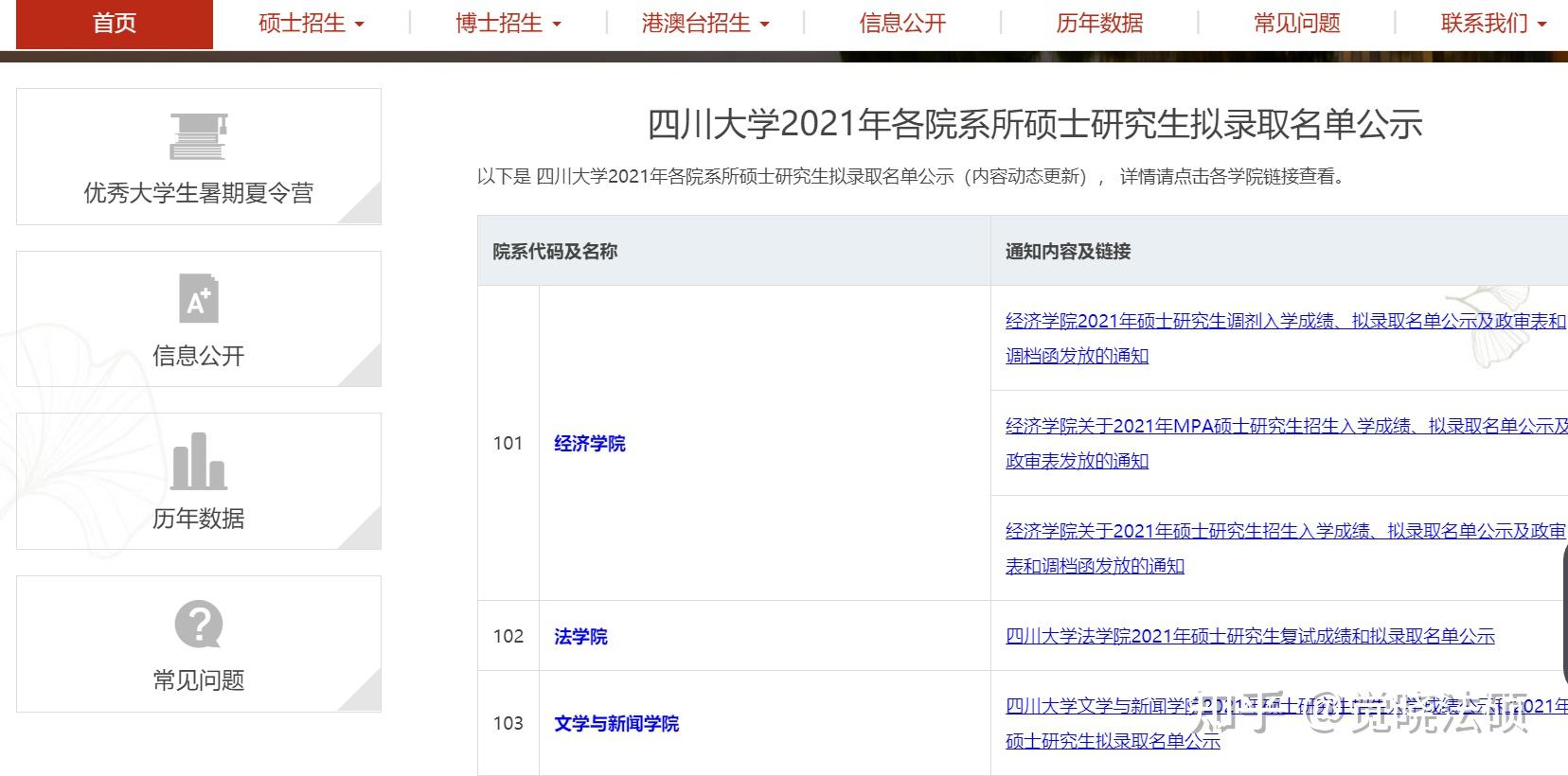Screen dimensions: 1568x776
Task: Select the A+ document information icon
Action: [x=199, y=298]
